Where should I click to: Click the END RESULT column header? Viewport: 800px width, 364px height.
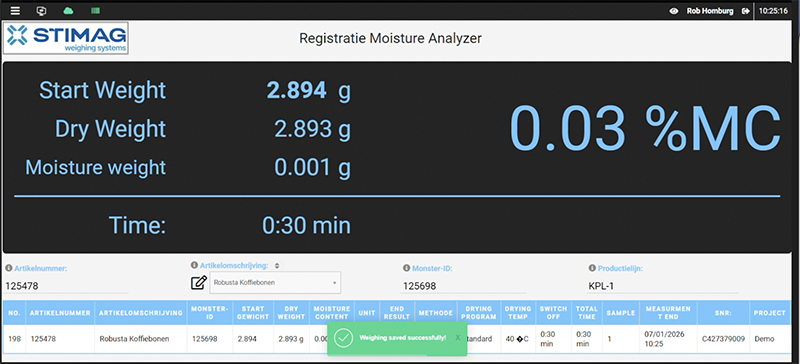397,312
